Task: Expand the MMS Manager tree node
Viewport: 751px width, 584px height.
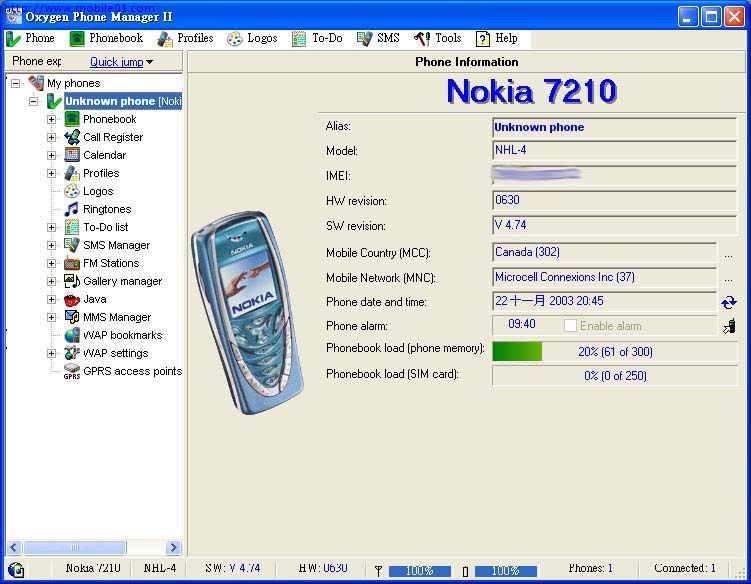Action: [51, 317]
